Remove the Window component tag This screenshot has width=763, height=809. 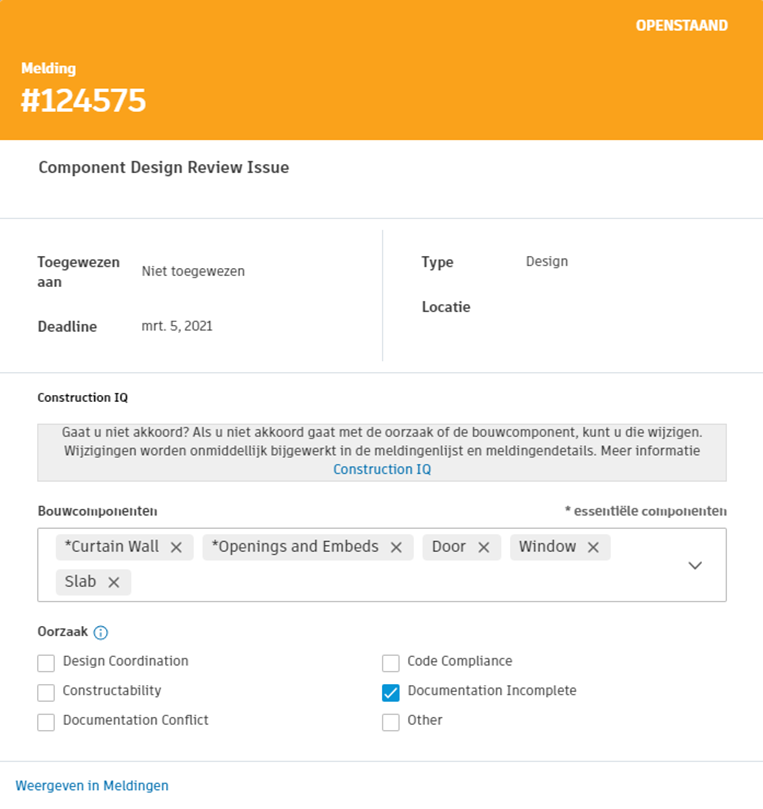click(593, 547)
